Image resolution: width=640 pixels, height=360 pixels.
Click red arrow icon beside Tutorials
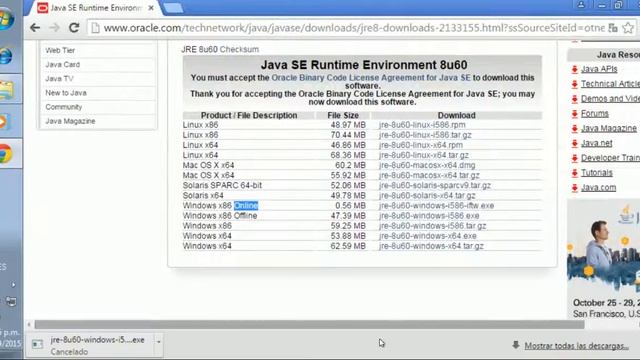[x=575, y=173]
